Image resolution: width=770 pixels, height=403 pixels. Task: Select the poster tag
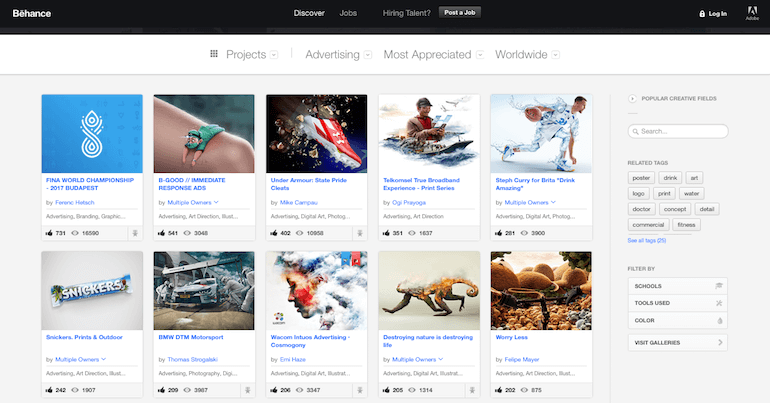(x=641, y=178)
